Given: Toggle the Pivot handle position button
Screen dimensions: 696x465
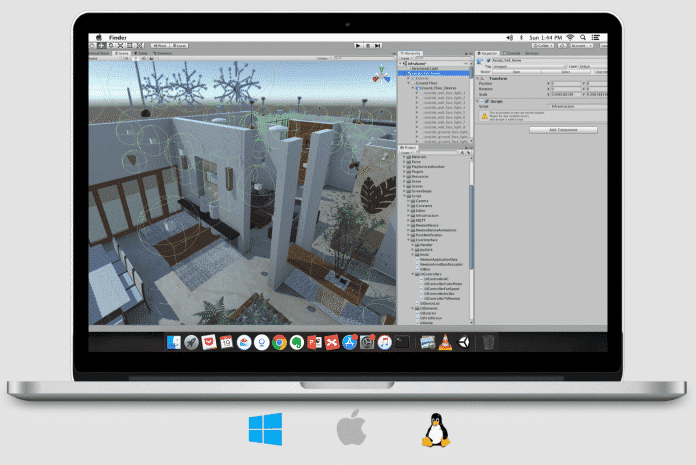Looking at the screenshot, I should pos(161,45).
